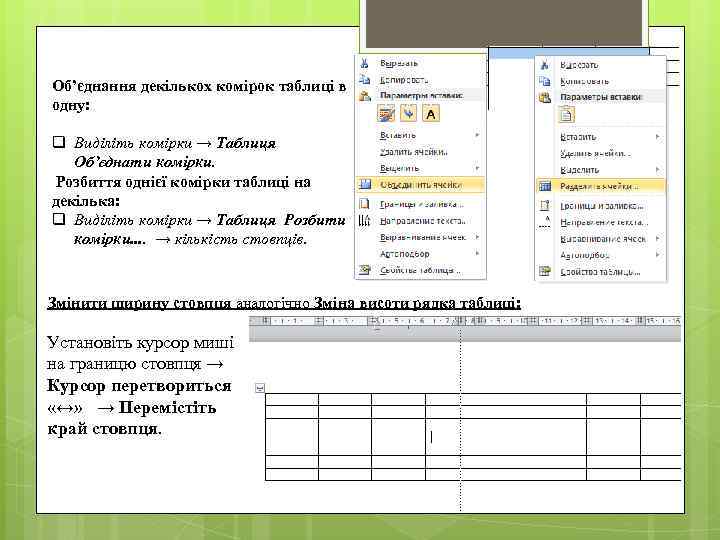The height and width of the screenshot is (540, 720).
Task: Expand Вставить submenu arrow in Разделить ячейки menu
Action: pos(658,136)
